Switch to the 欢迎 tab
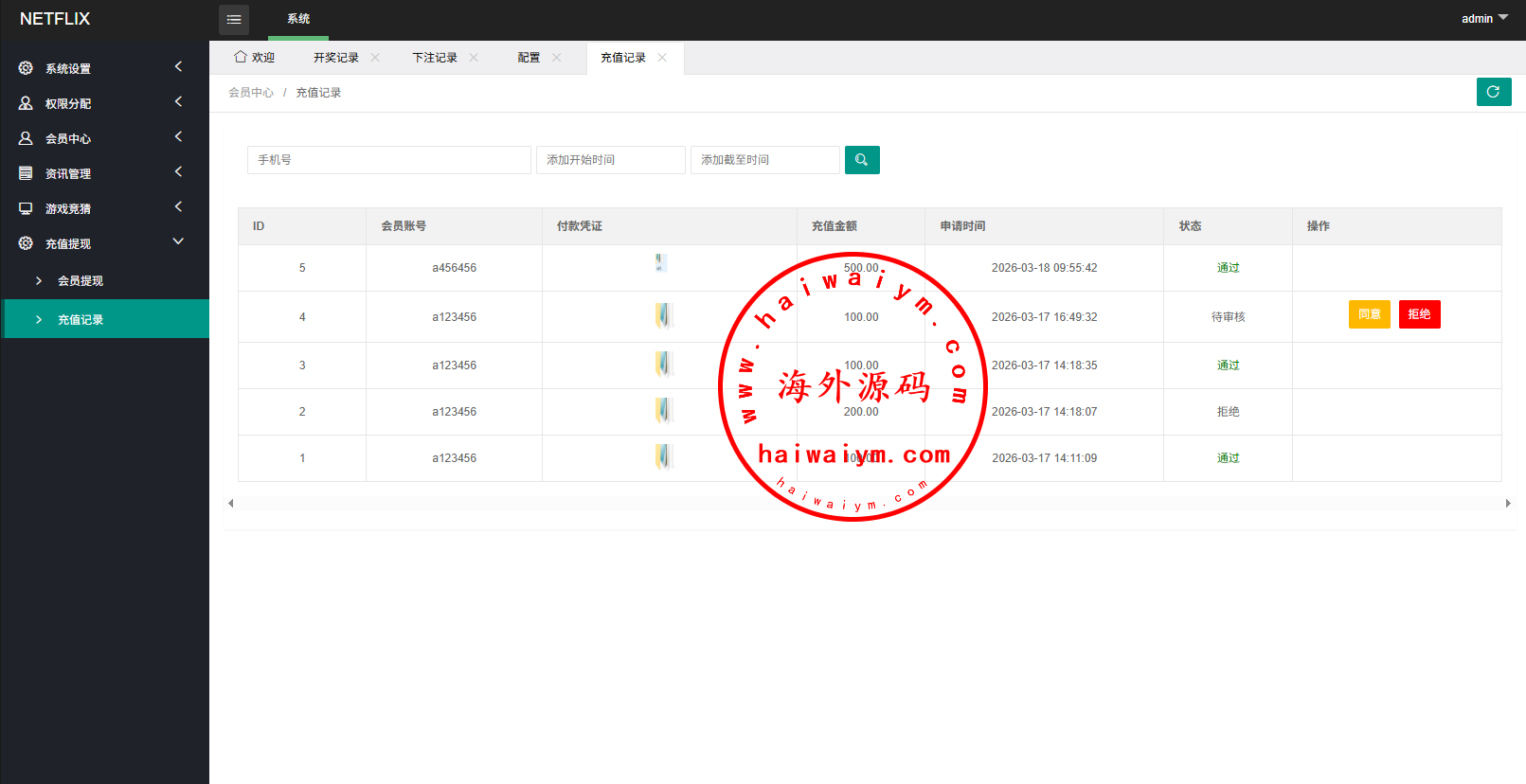The image size is (1526, 784). click(x=255, y=58)
